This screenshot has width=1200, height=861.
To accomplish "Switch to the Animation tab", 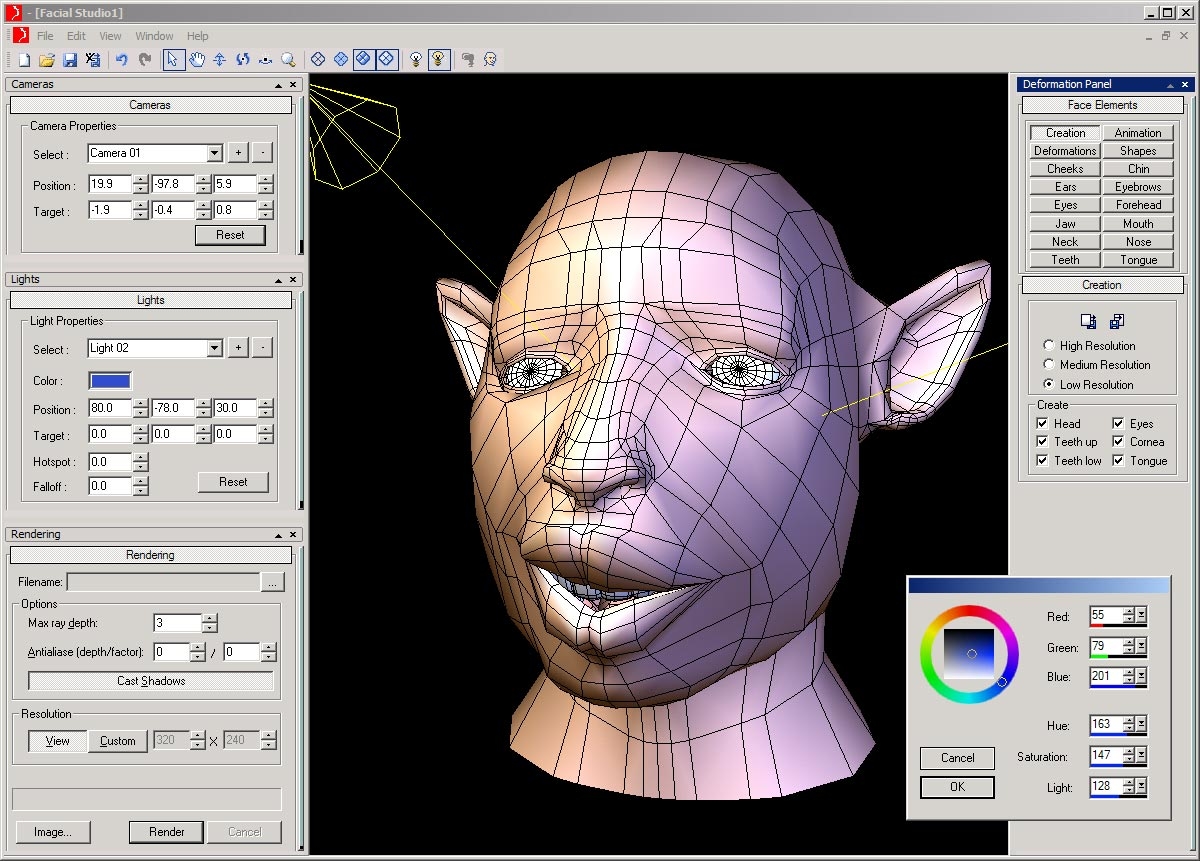I will [x=1138, y=132].
